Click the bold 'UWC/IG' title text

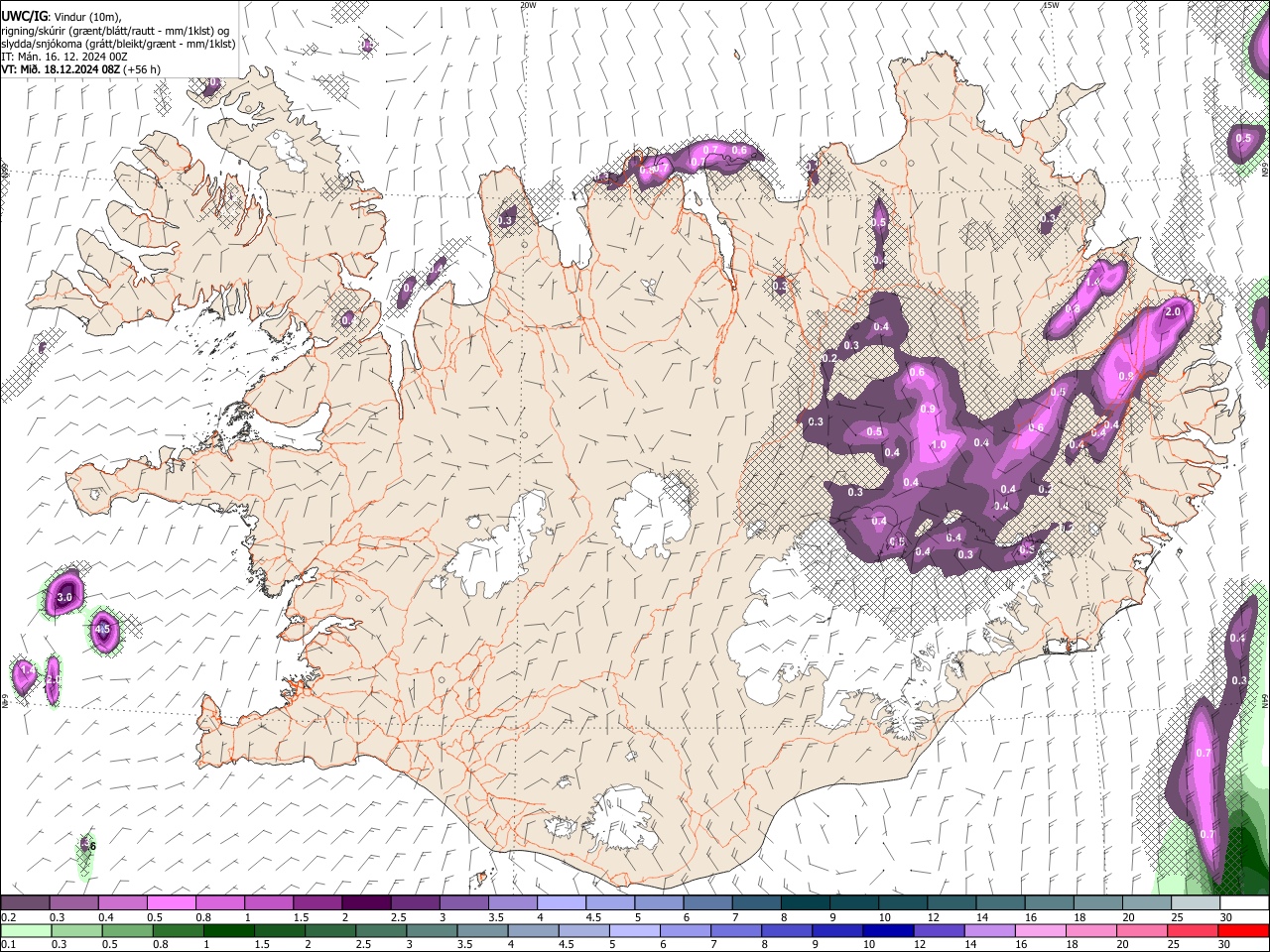pos(24,15)
